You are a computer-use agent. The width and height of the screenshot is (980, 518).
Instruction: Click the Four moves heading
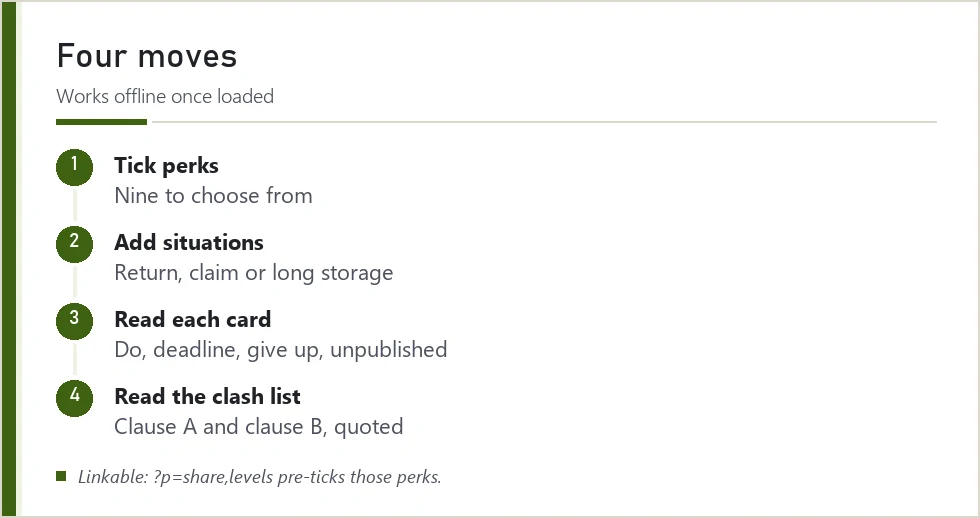[x=147, y=56]
